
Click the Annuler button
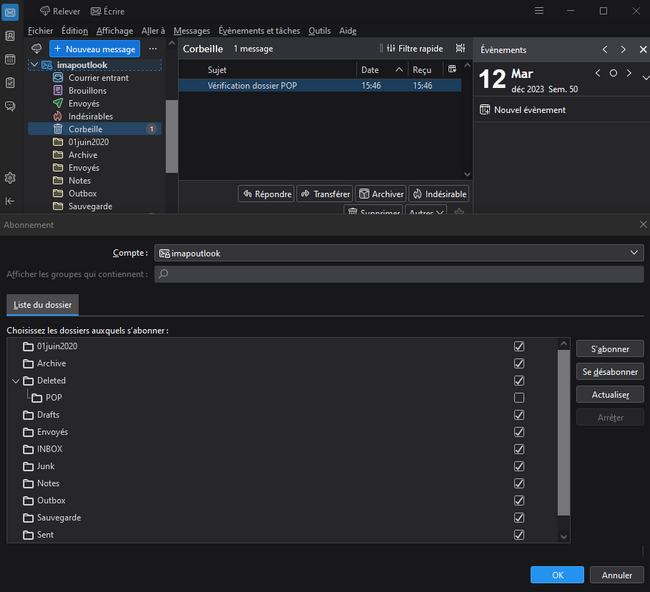pos(617,575)
